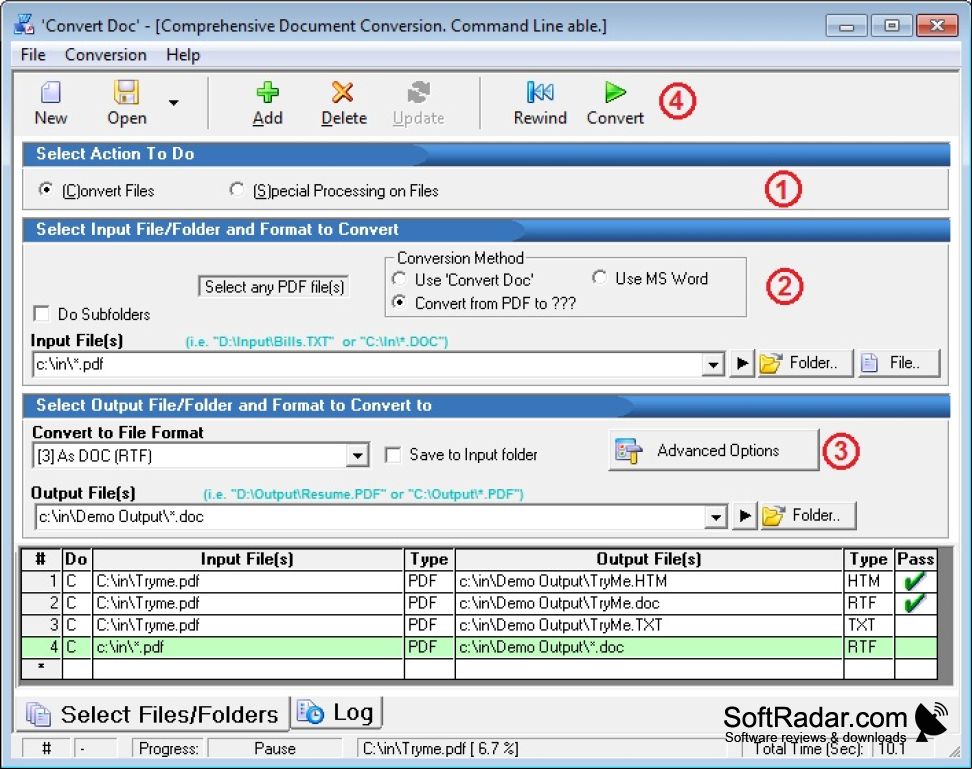The width and height of the screenshot is (972, 769).
Task: Click output cell 'c:\in\Demo Output\TryMe.HTM'
Action: (x=649, y=581)
